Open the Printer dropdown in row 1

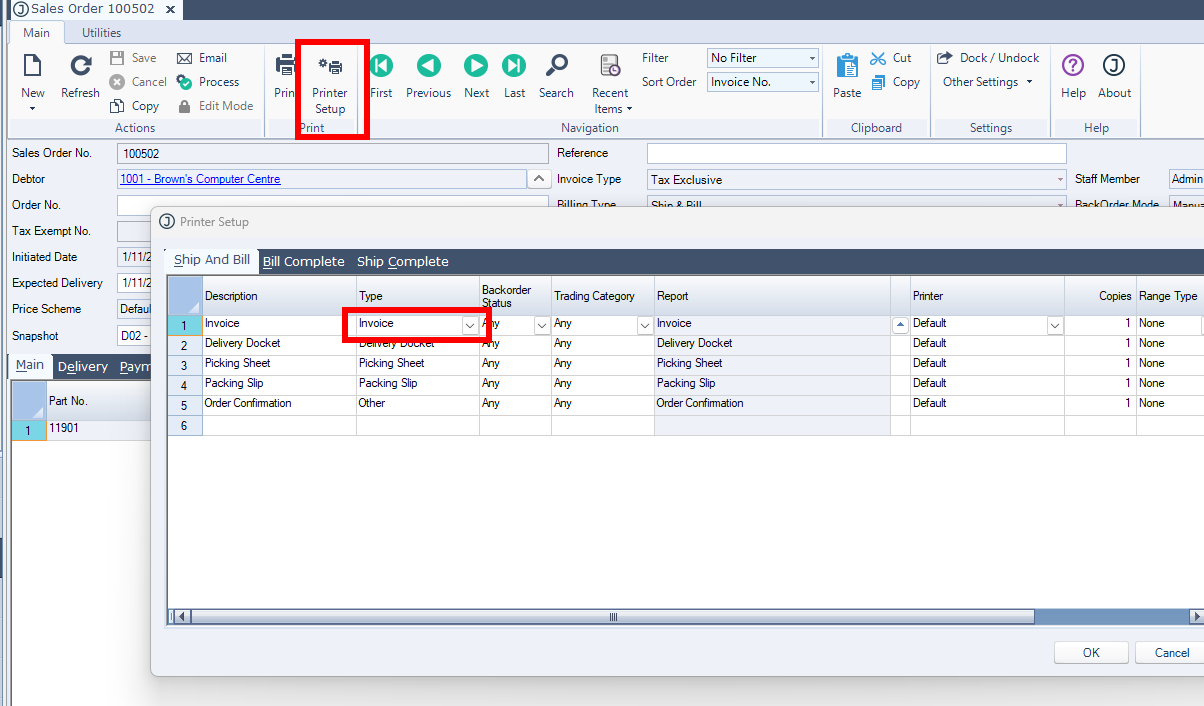pos(1054,325)
